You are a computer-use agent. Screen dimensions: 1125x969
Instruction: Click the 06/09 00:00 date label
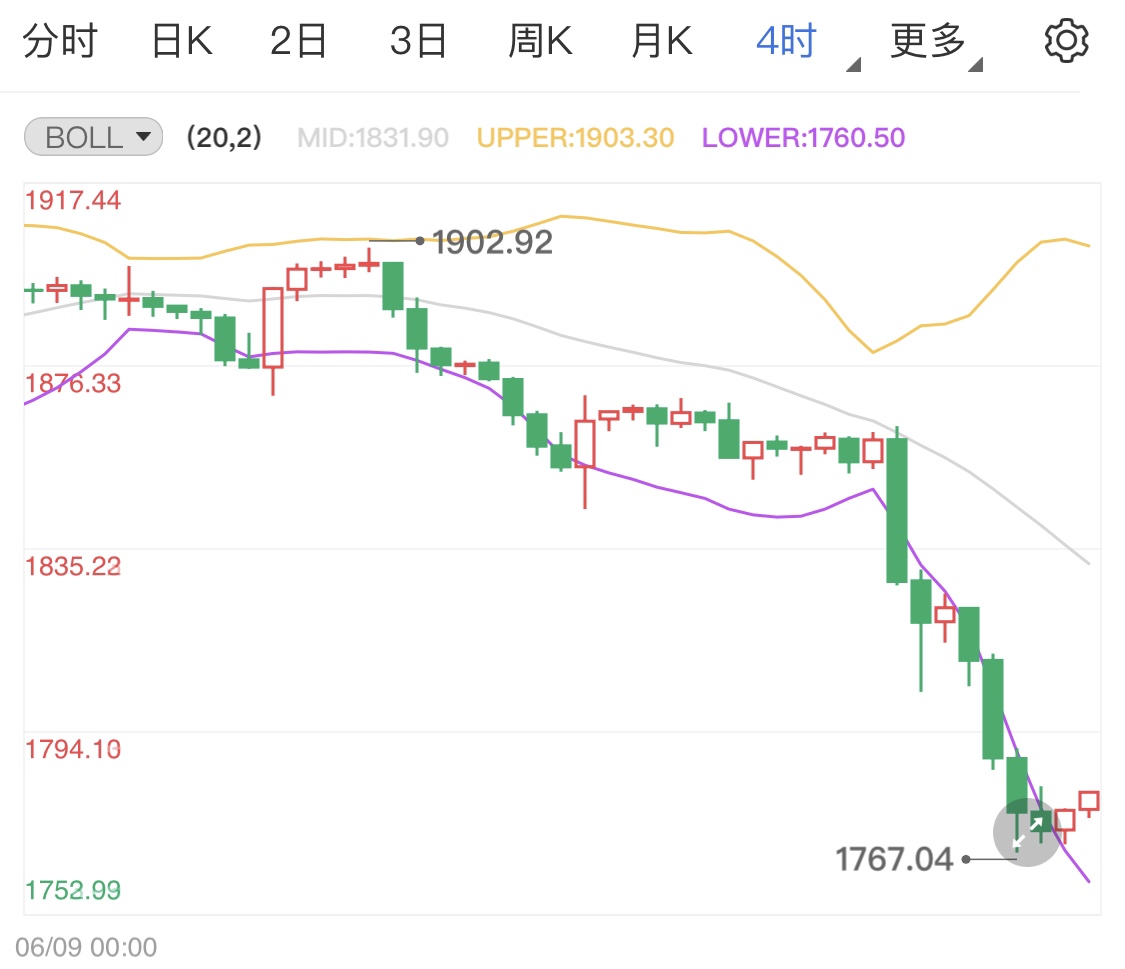86,947
